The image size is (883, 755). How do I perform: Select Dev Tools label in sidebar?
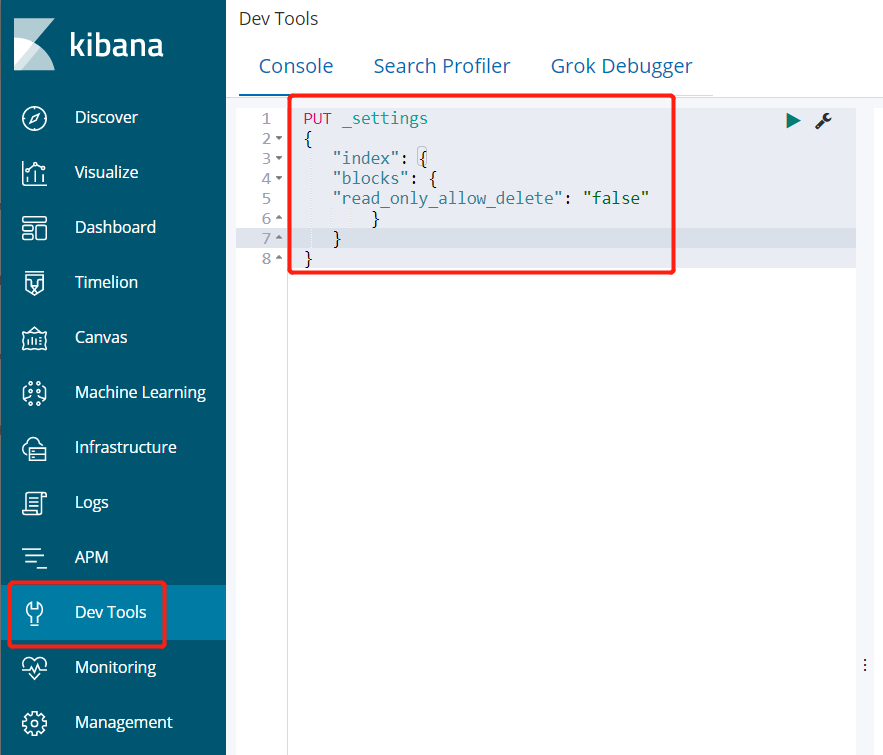click(x=111, y=612)
